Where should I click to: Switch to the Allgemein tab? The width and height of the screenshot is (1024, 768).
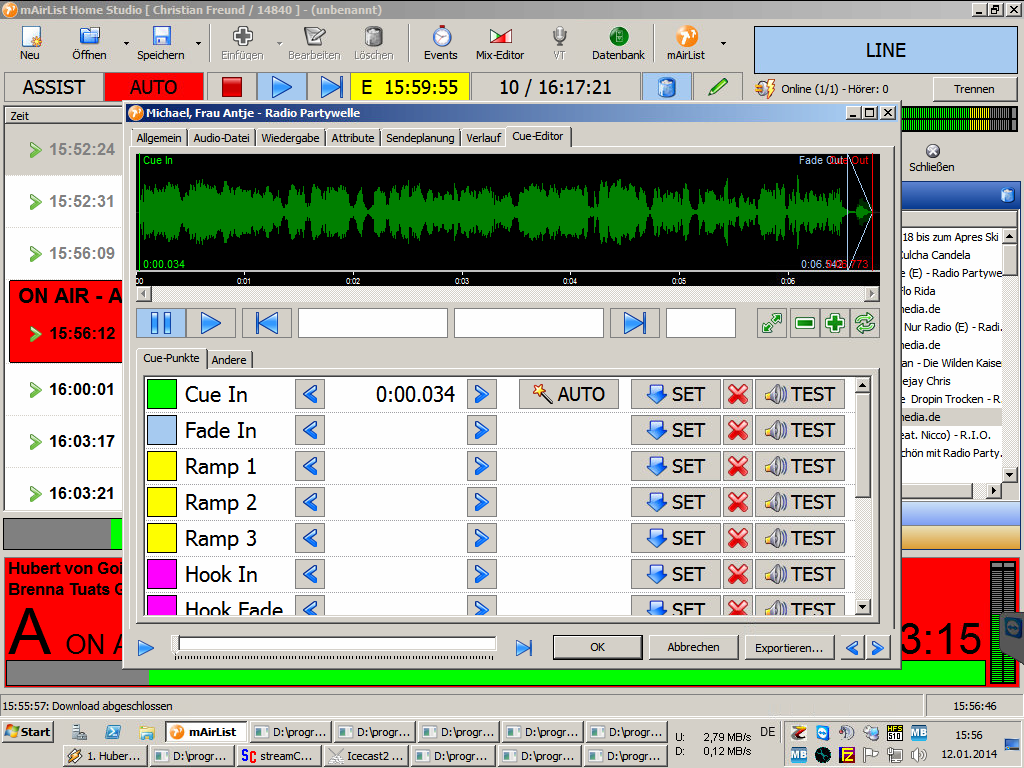pyautogui.click(x=159, y=138)
